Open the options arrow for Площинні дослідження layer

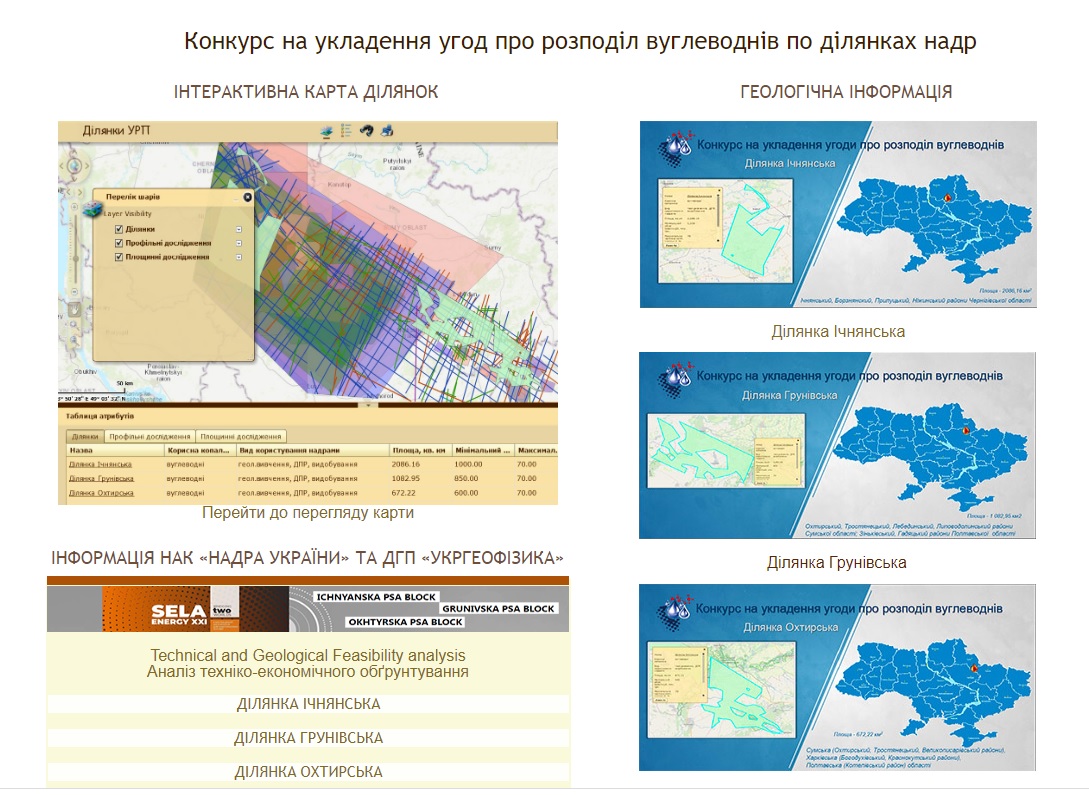point(239,257)
